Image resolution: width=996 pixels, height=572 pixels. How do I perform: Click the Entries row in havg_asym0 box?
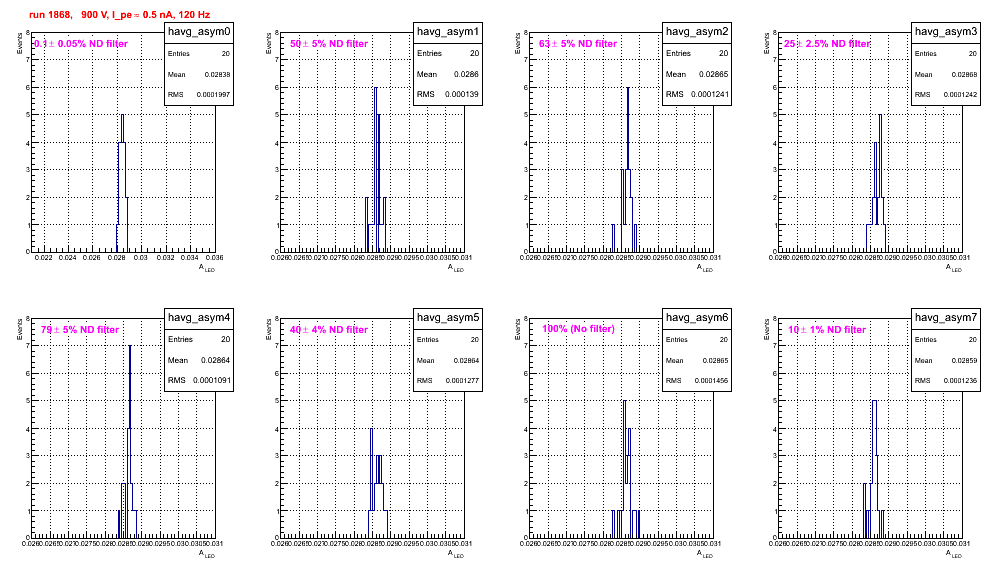(x=199, y=54)
